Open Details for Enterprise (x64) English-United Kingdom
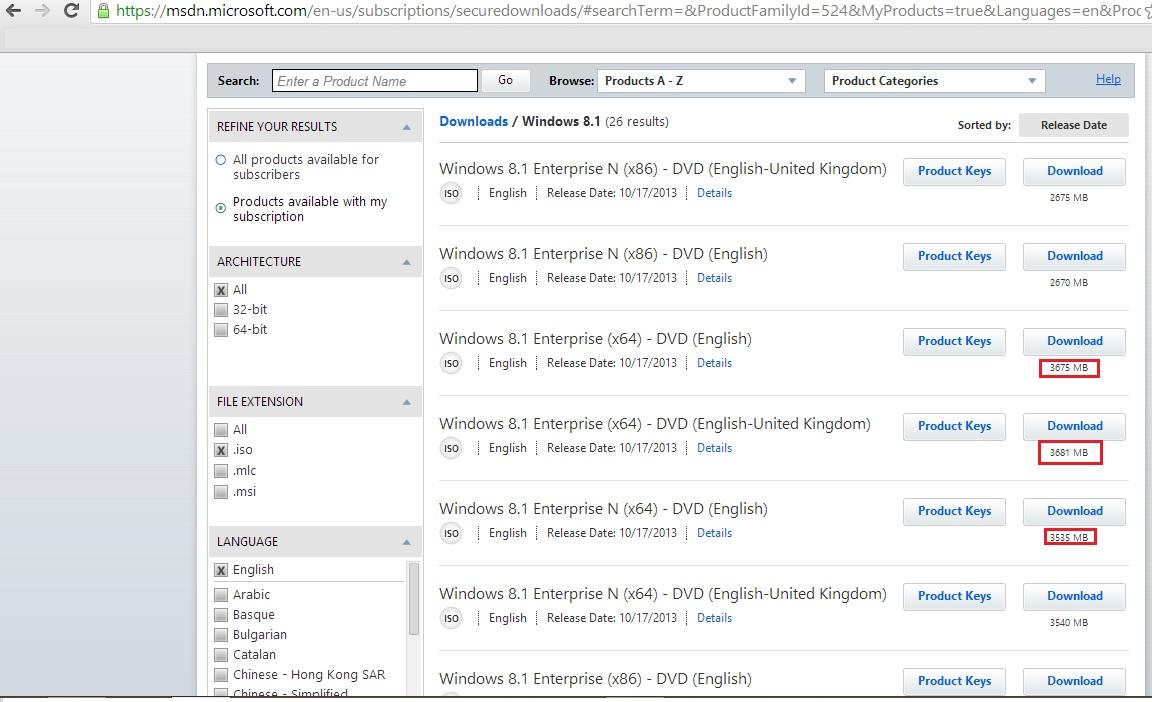This screenshot has width=1152, height=702. tap(714, 449)
